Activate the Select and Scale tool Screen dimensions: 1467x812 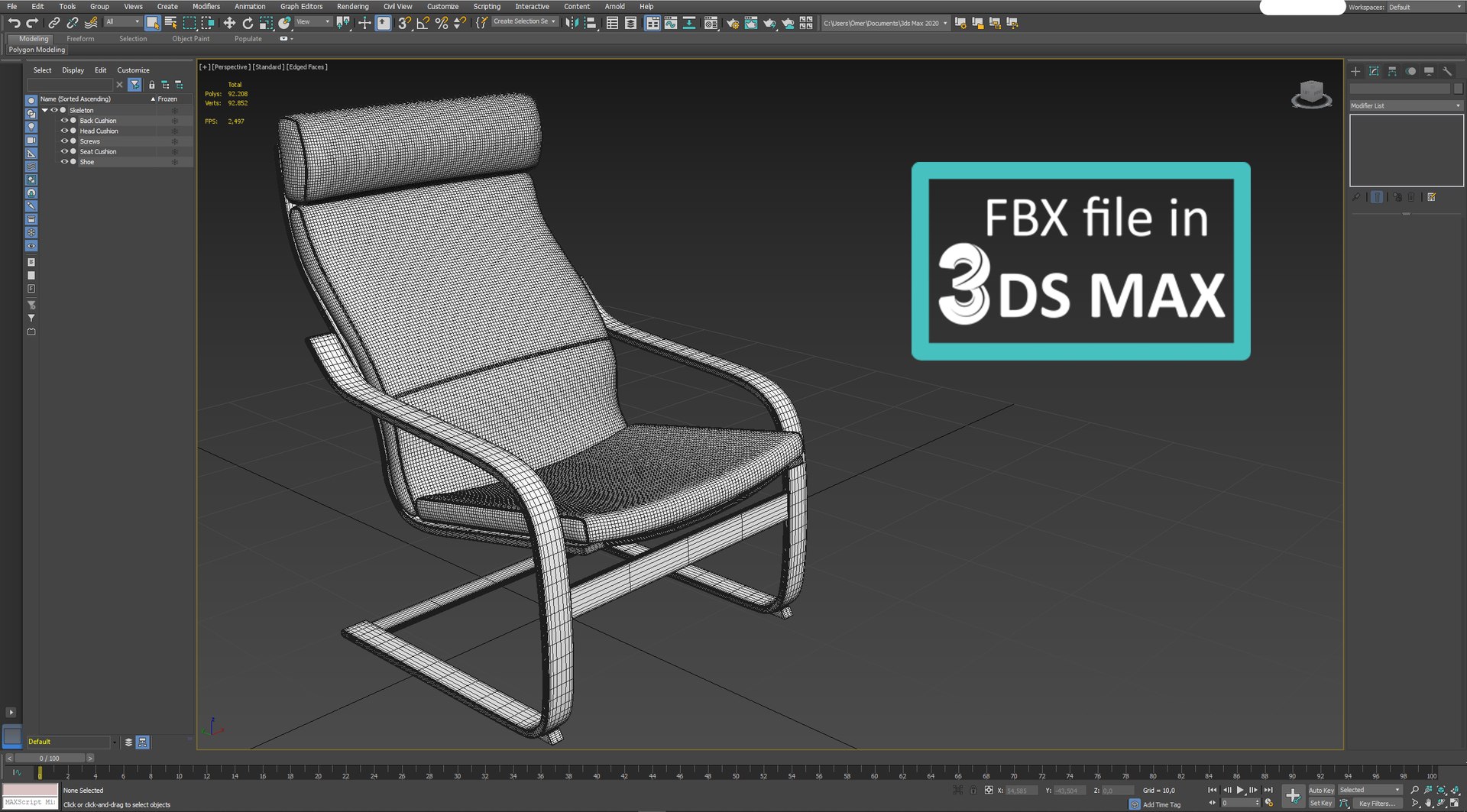tap(266, 23)
